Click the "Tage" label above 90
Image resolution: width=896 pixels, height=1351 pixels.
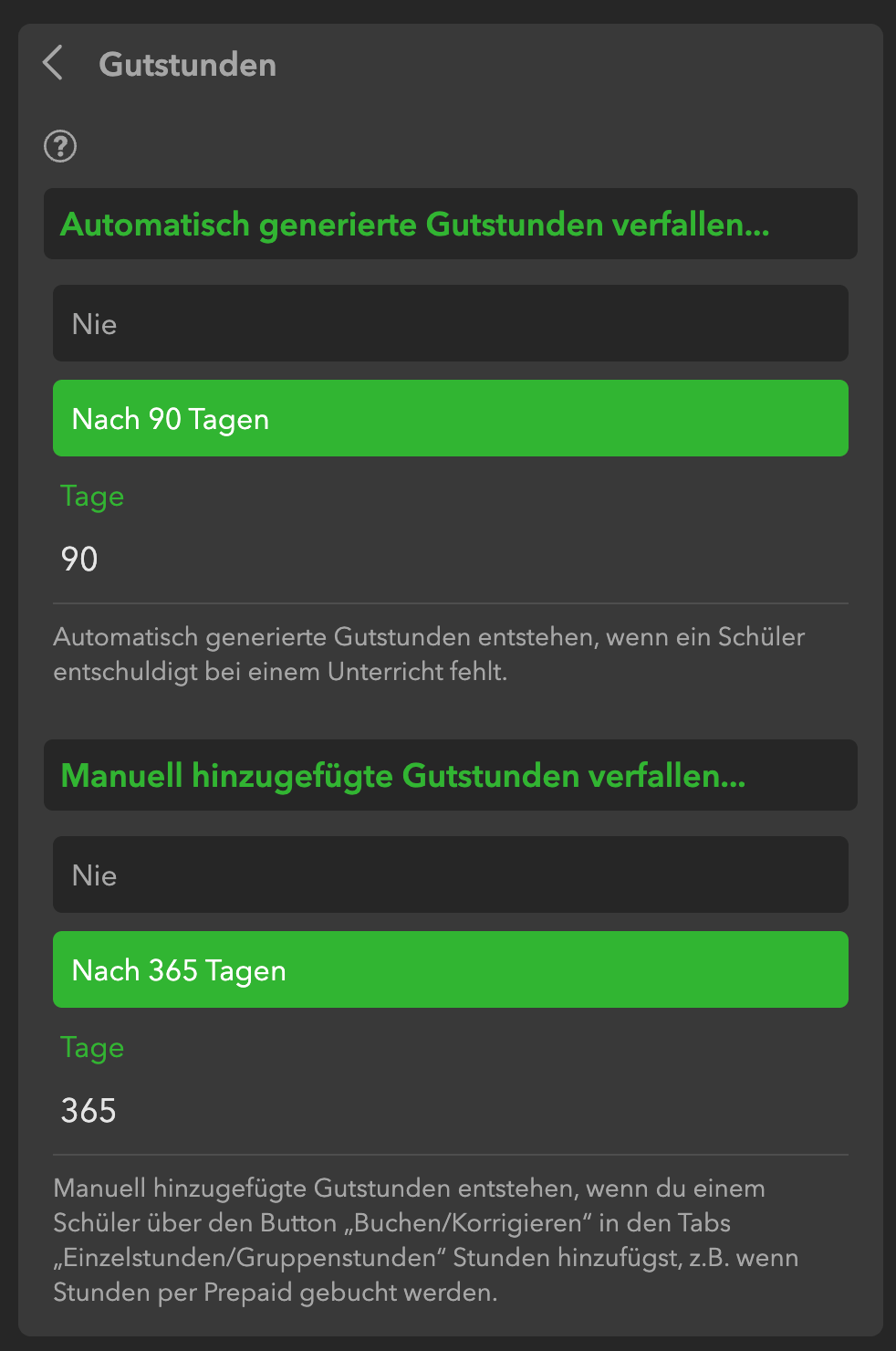92,497
